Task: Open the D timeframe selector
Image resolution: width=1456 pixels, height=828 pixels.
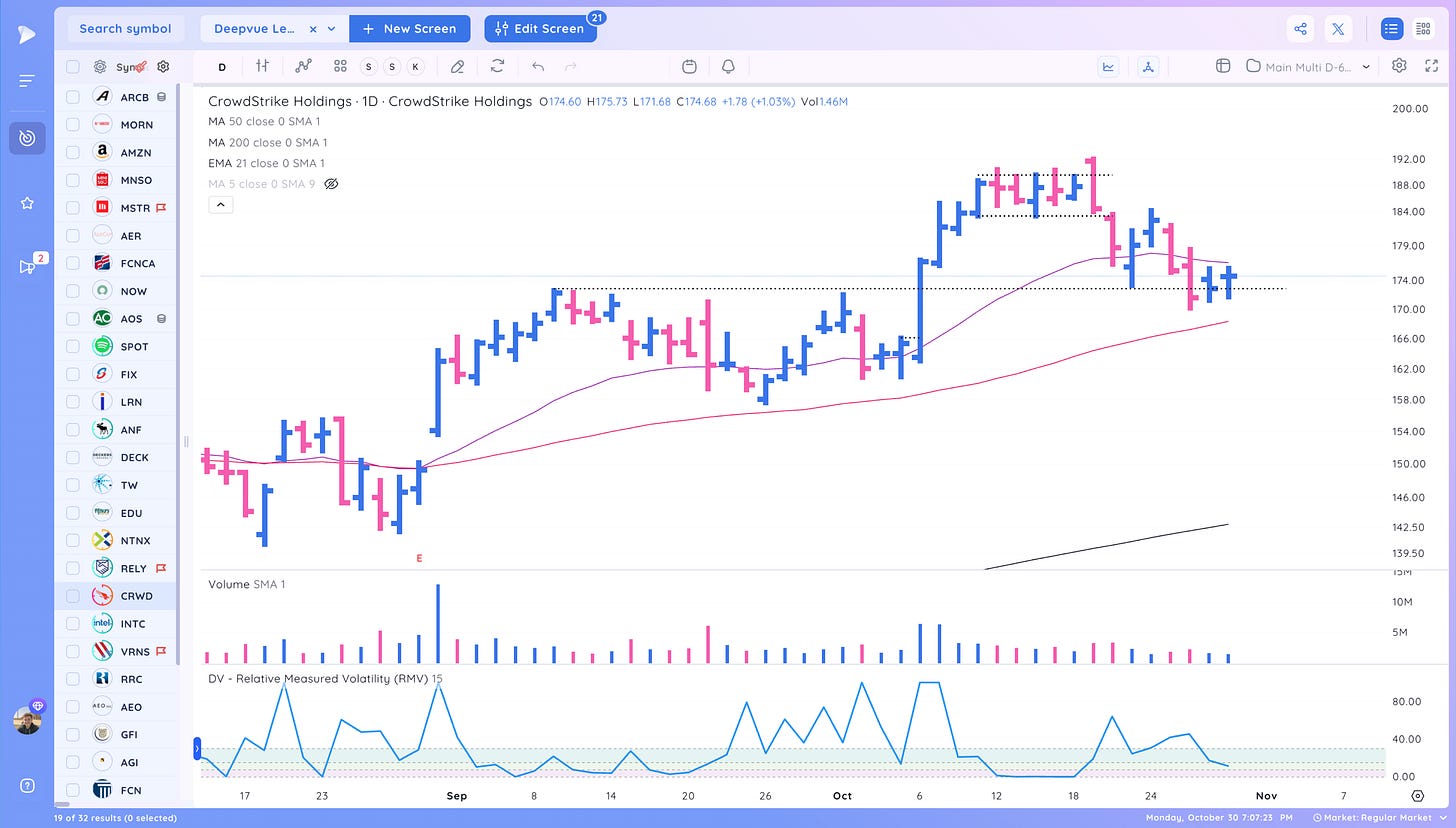Action: coord(222,67)
